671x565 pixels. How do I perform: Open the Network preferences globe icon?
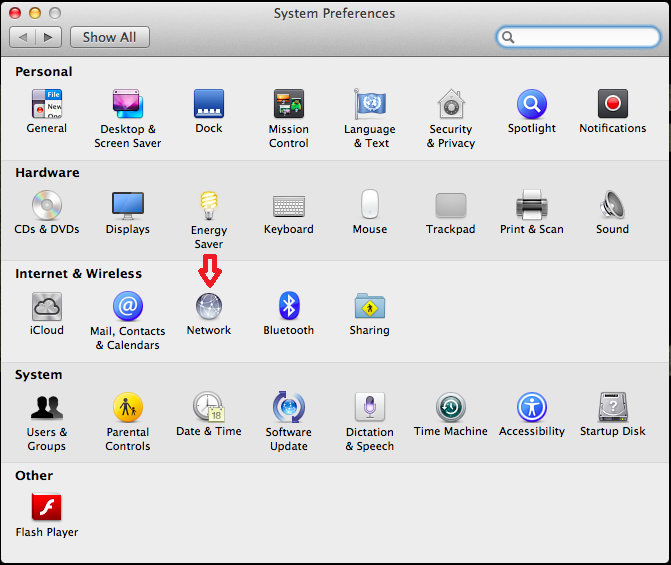(209, 306)
